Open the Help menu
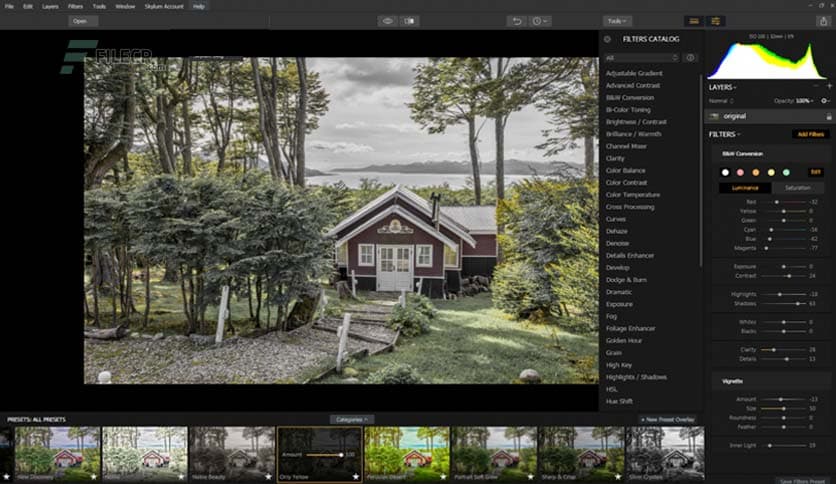The height and width of the screenshot is (484, 836). [199, 6]
